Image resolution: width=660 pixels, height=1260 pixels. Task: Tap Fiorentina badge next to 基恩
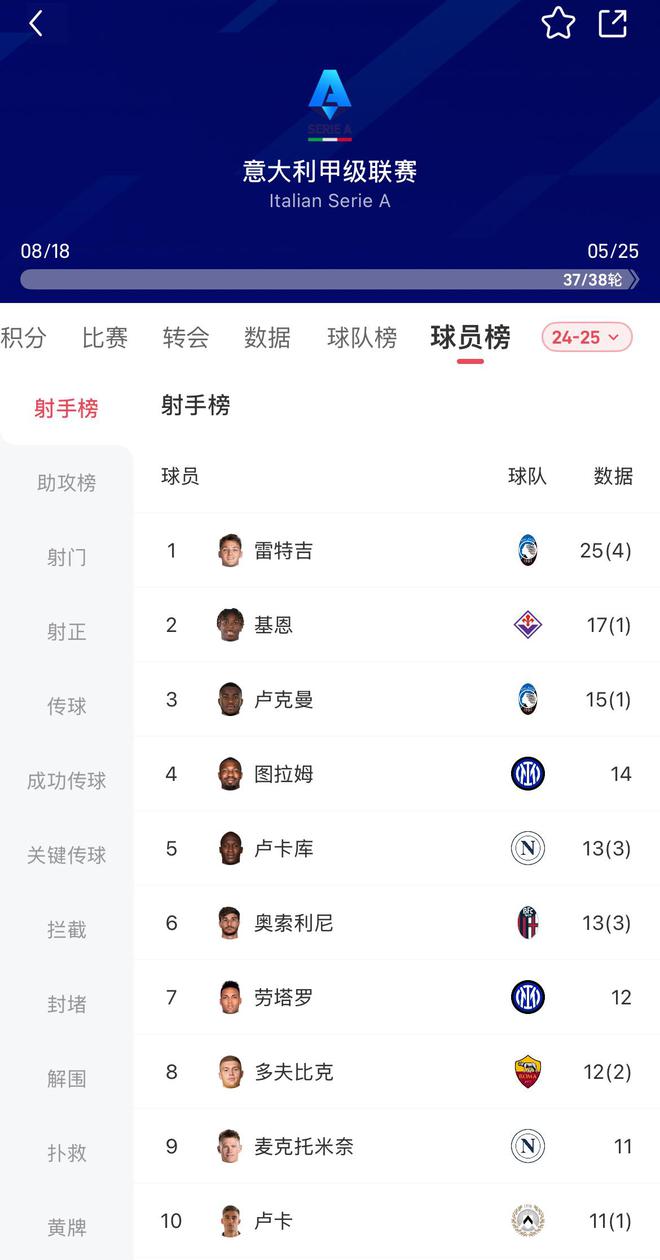tap(528, 625)
